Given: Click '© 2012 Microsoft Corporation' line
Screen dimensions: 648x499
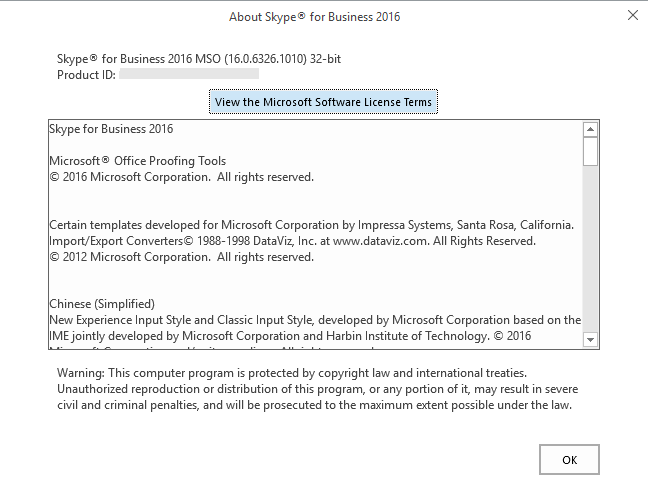Looking at the screenshot, I should [x=181, y=257].
